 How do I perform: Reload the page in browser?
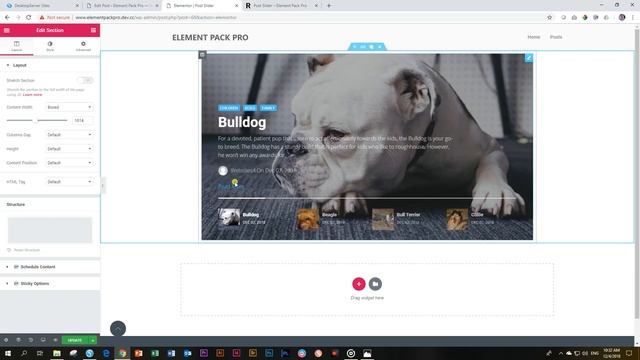point(29,18)
